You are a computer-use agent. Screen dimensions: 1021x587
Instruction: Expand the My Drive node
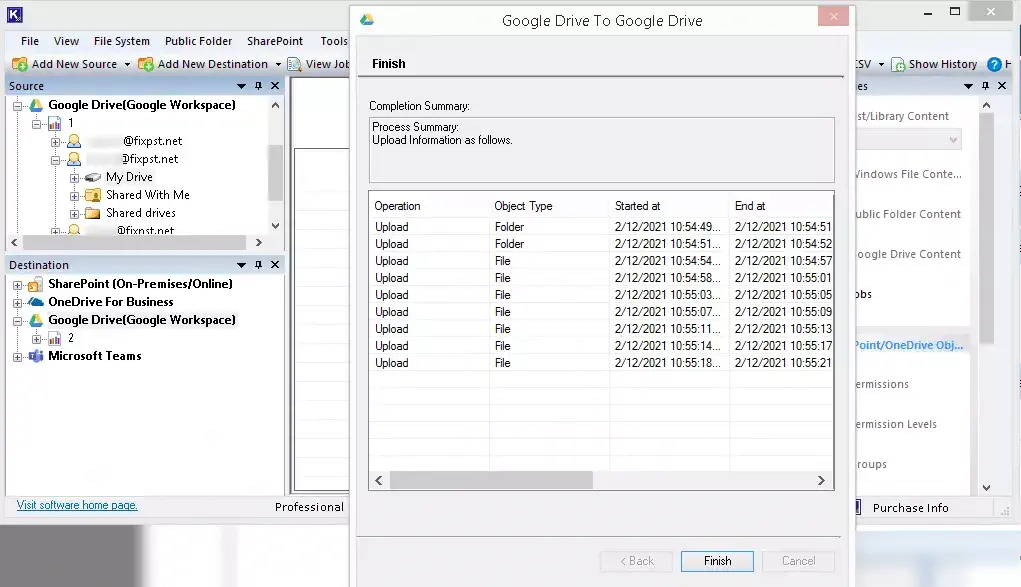pyautogui.click(x=74, y=178)
